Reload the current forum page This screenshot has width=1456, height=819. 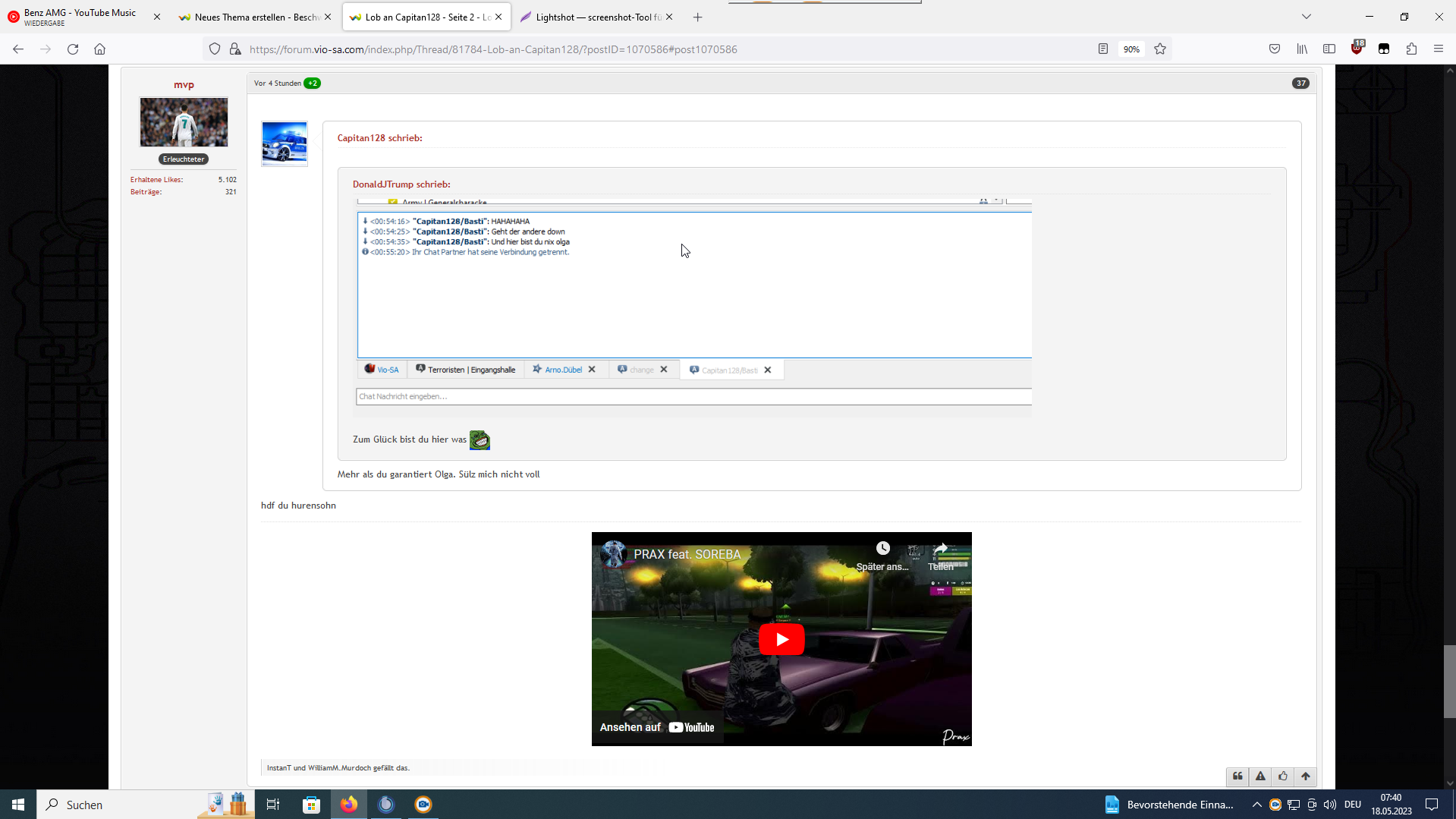73,49
